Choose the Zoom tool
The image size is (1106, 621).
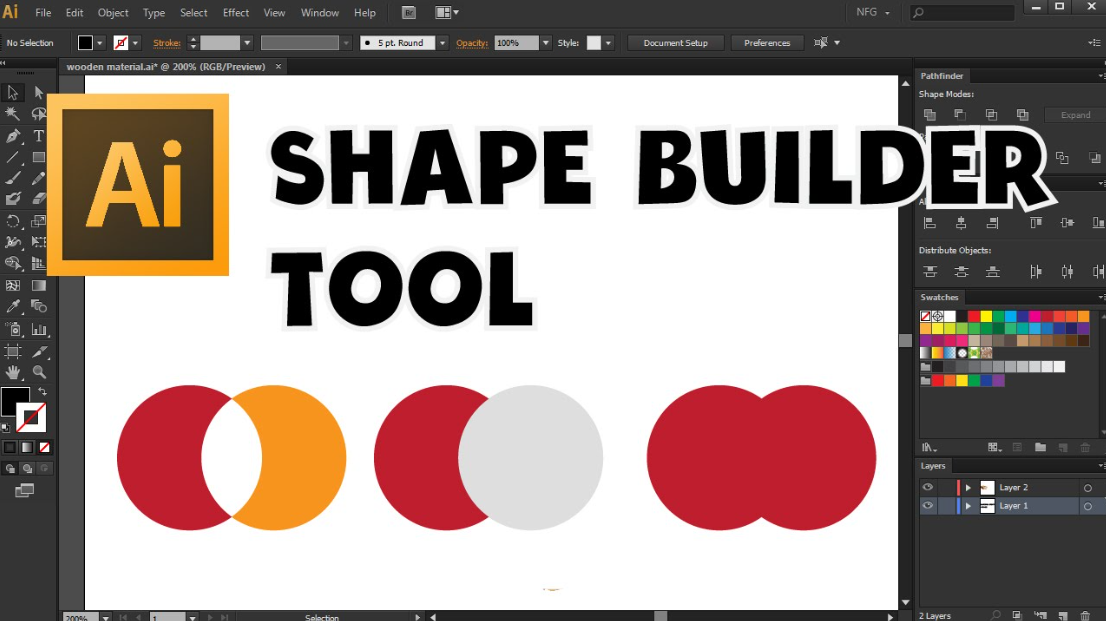coord(39,372)
